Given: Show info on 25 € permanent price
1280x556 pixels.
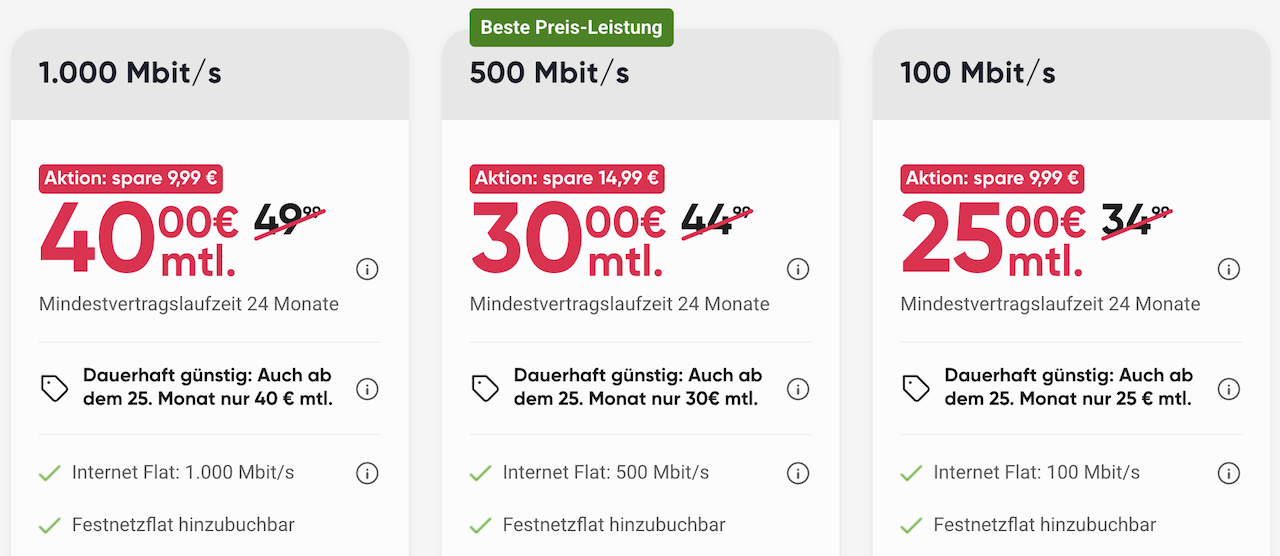Looking at the screenshot, I should [x=1229, y=389].
